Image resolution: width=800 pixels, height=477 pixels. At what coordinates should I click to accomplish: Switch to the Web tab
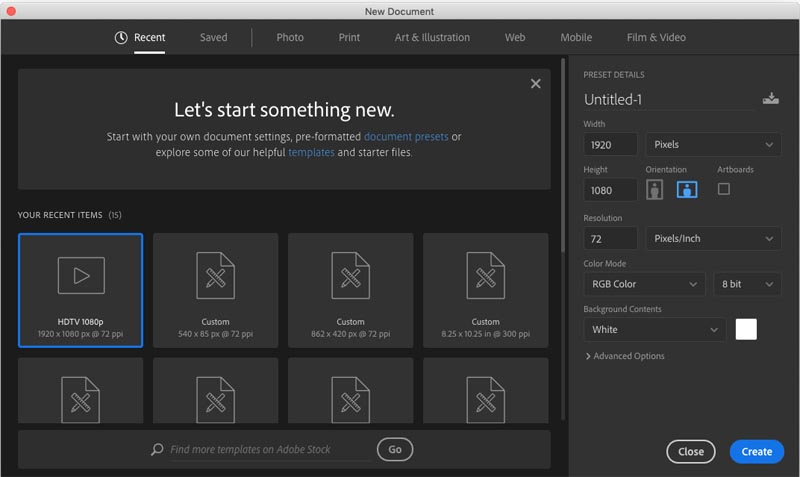pyautogui.click(x=515, y=37)
